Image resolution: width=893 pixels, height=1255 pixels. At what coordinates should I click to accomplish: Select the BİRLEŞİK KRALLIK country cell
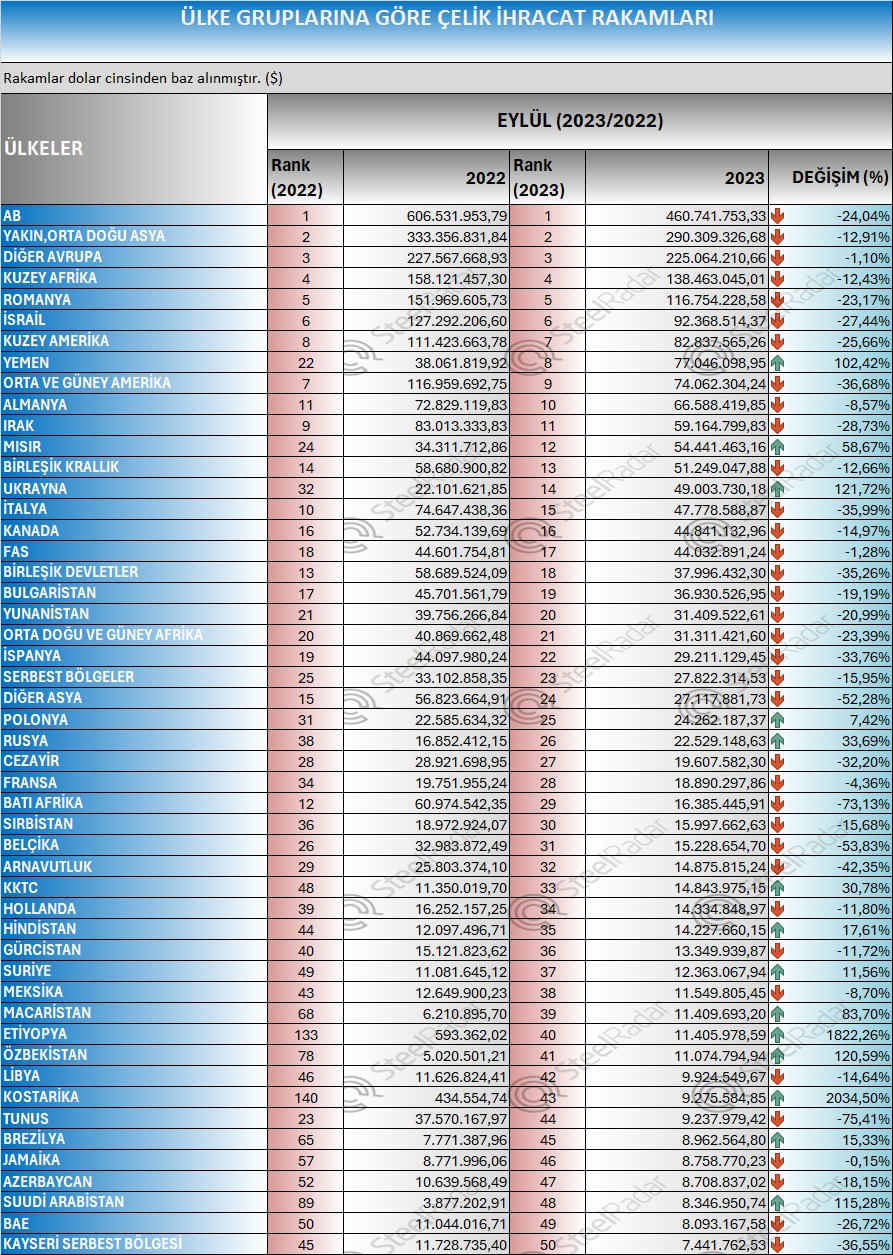click(134, 467)
